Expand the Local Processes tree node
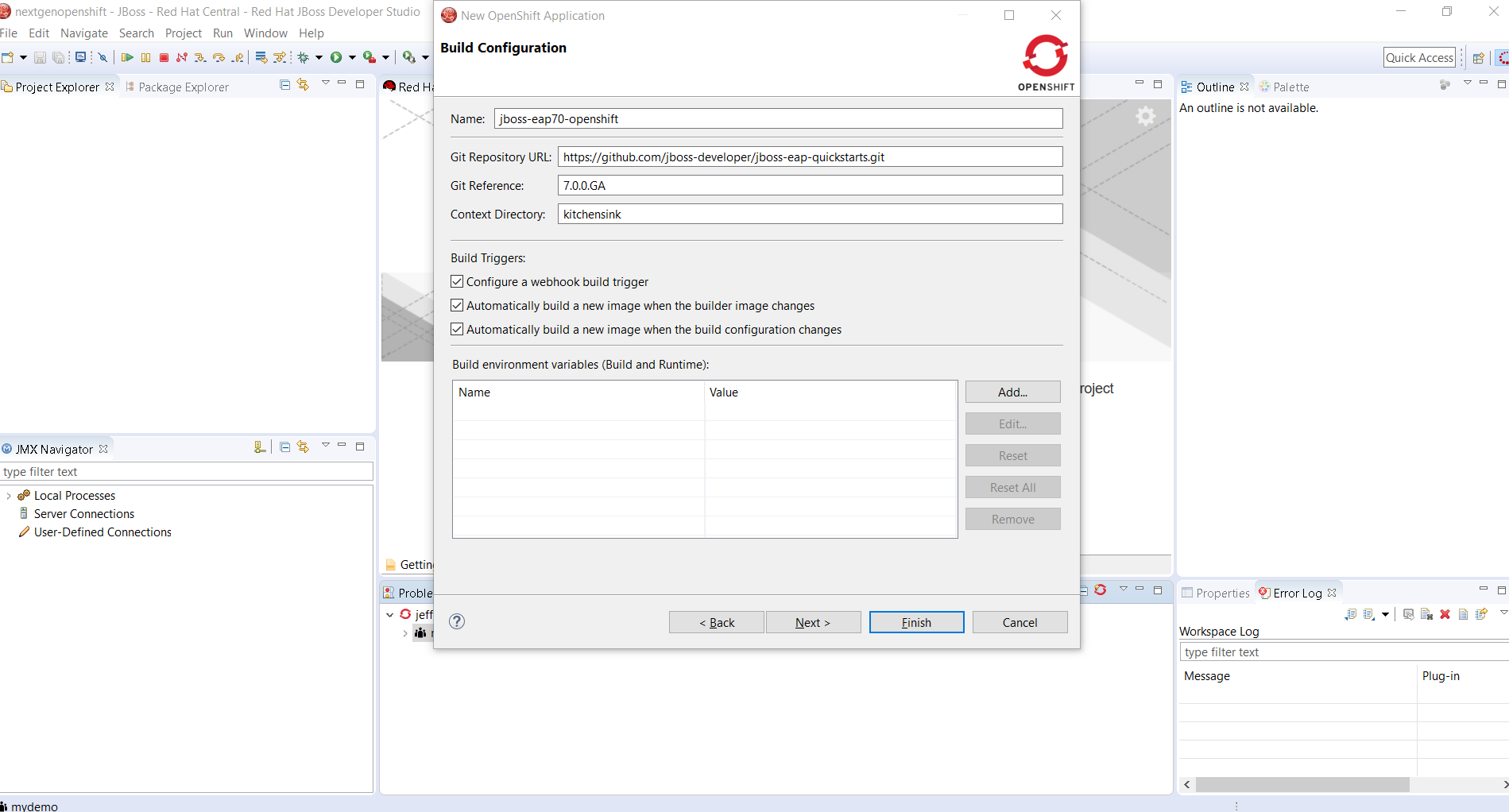Screen dimensions: 1509x812 (x=9, y=496)
